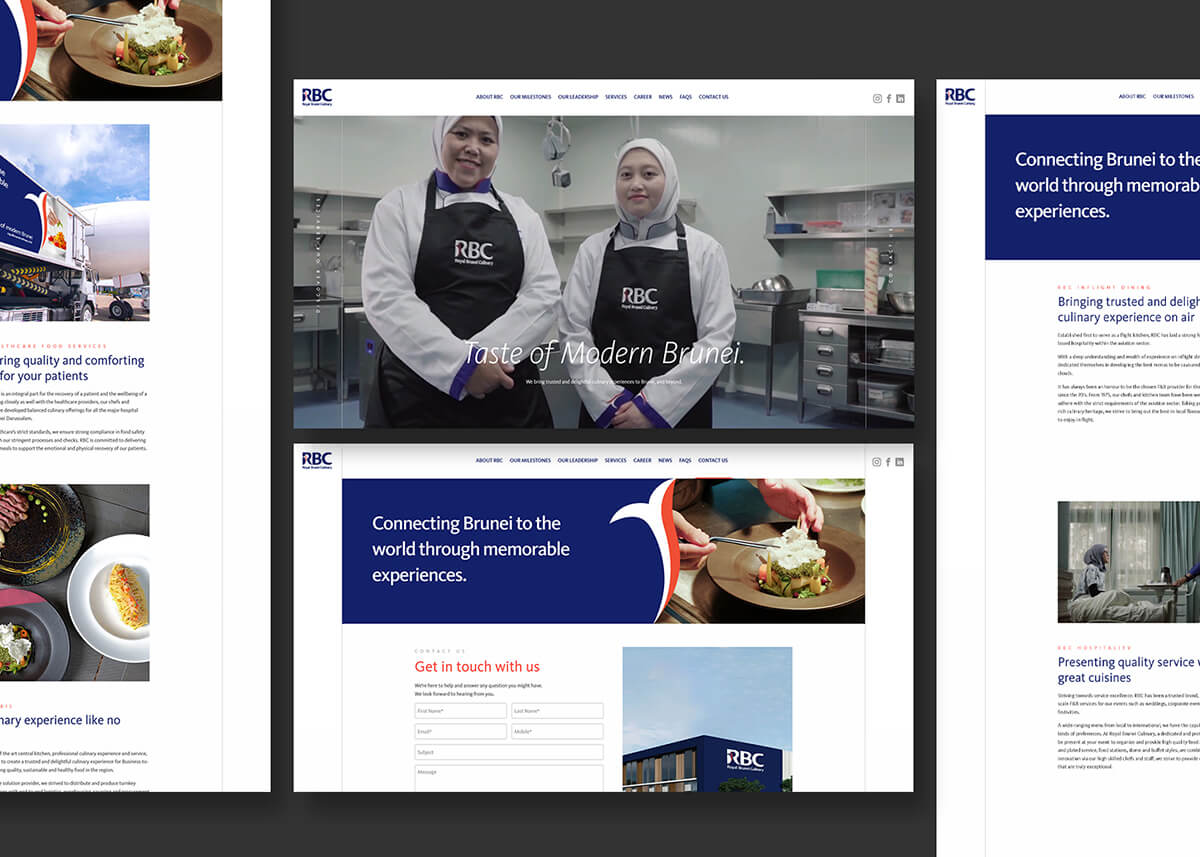The width and height of the screenshot is (1200, 857).
Task: Open Facebook icon on the homepage header
Action: [889, 98]
